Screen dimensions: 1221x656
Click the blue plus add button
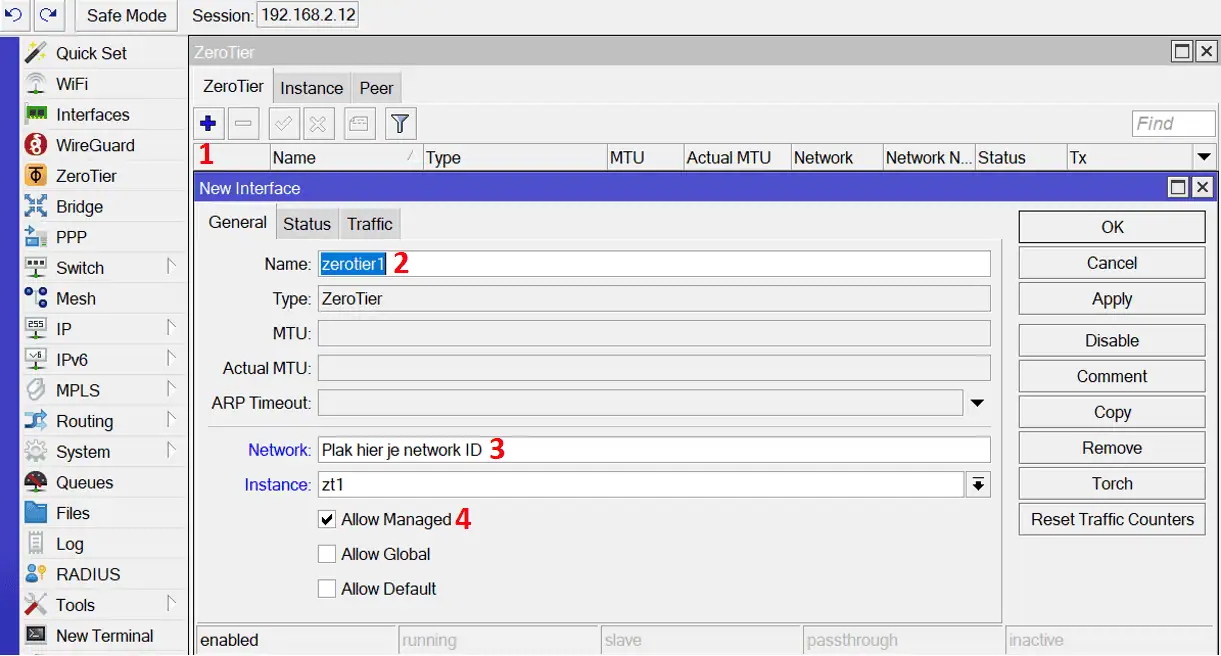point(208,124)
